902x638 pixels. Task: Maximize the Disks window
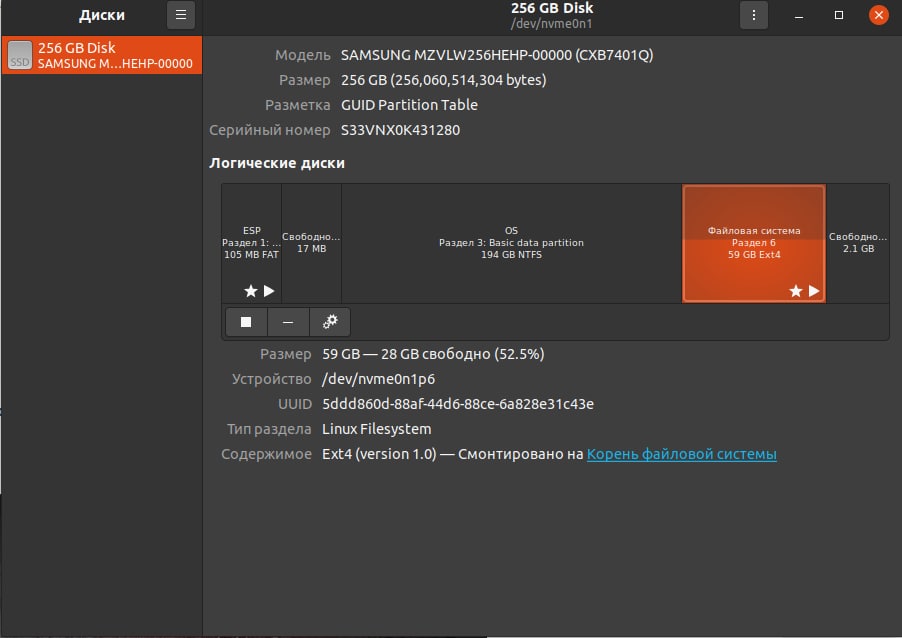pos(839,16)
